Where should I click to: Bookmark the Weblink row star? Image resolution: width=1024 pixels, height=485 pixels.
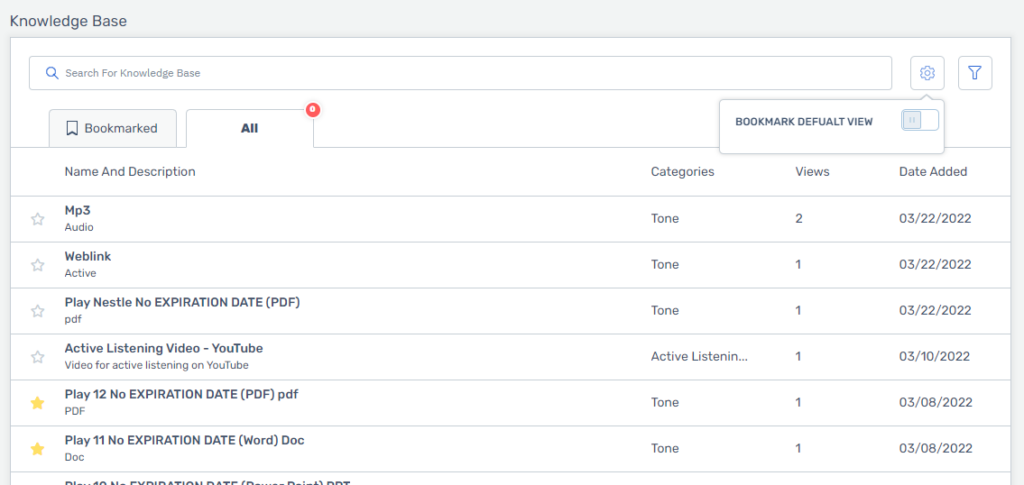click(38, 265)
